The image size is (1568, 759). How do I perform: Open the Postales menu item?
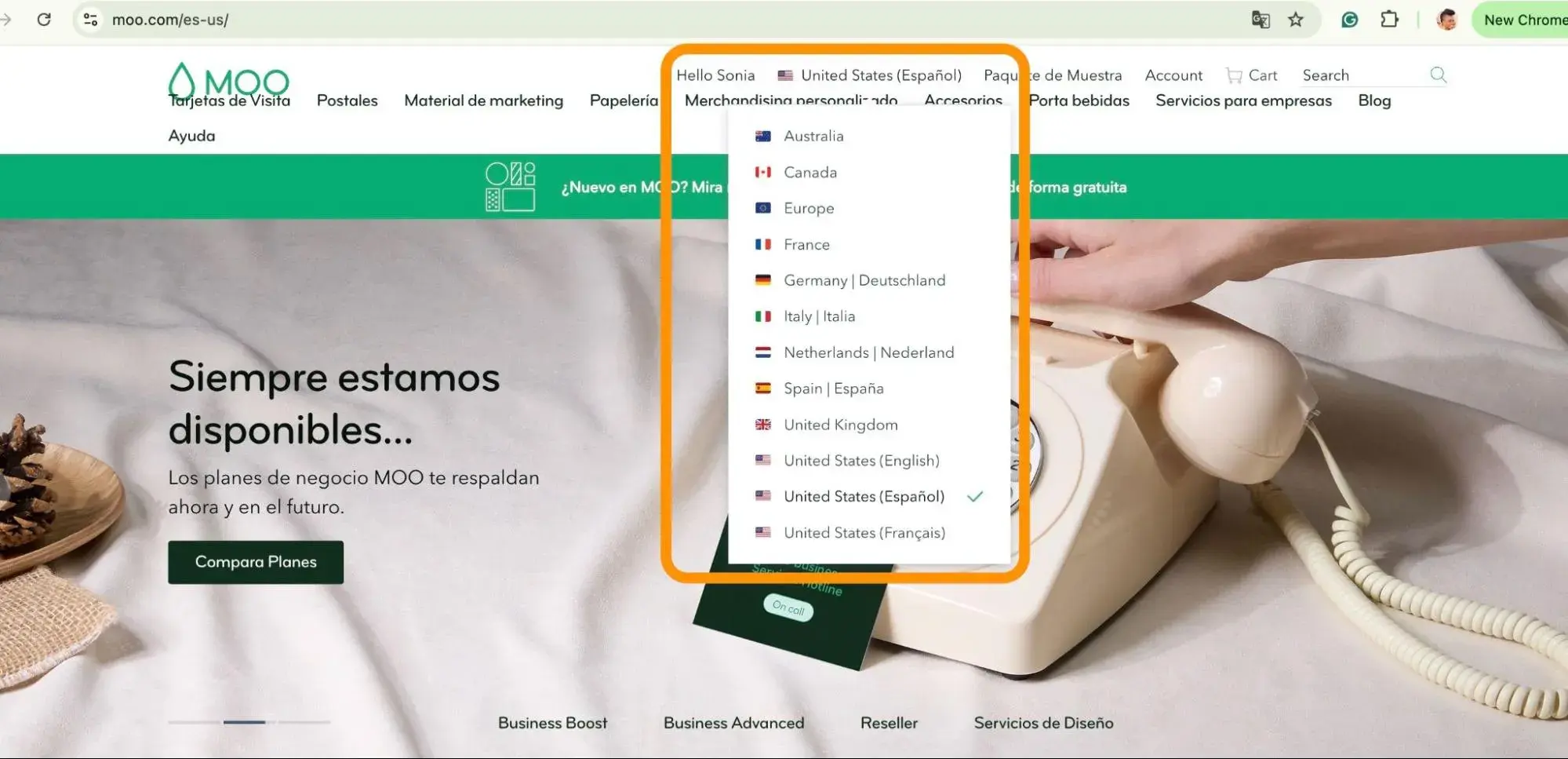pos(347,100)
